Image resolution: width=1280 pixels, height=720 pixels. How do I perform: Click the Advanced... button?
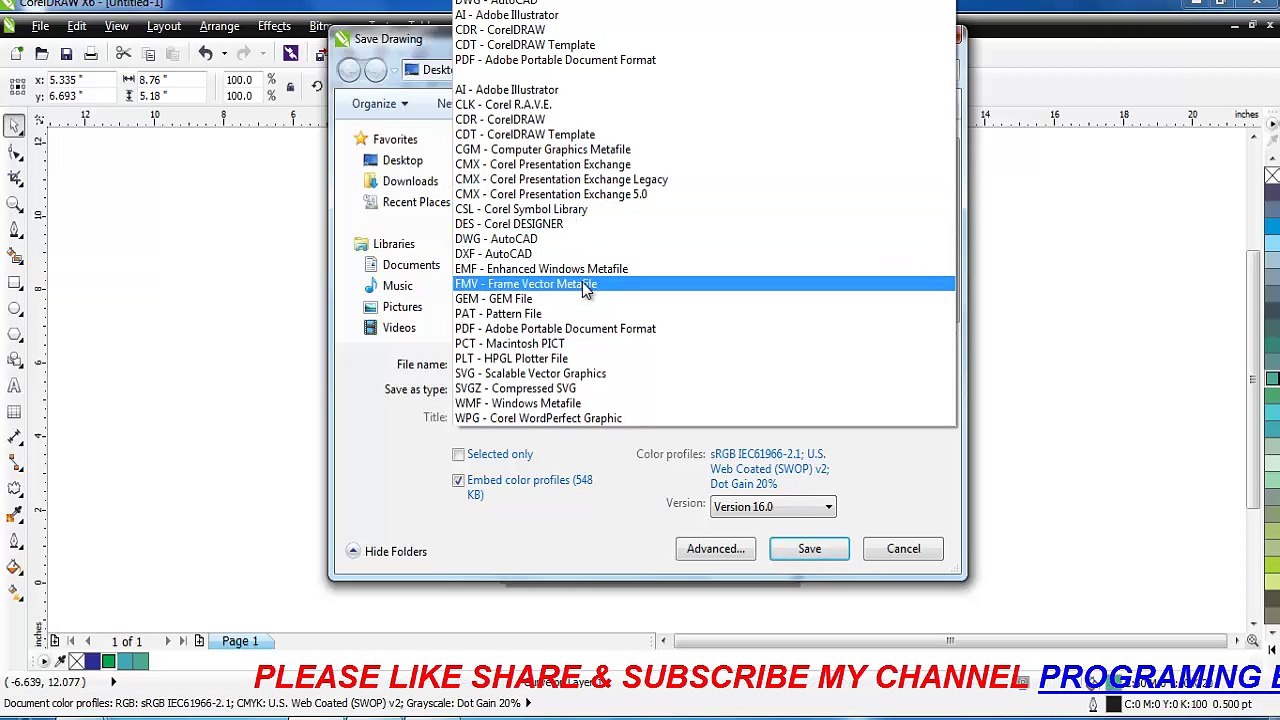(715, 549)
